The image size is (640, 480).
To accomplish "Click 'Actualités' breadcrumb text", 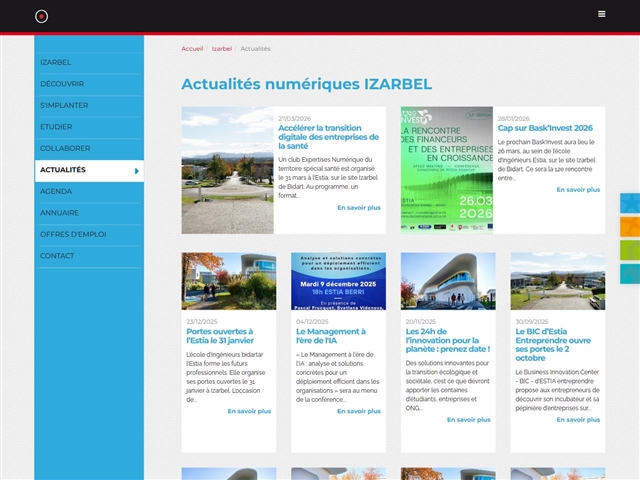I will pyautogui.click(x=255, y=49).
